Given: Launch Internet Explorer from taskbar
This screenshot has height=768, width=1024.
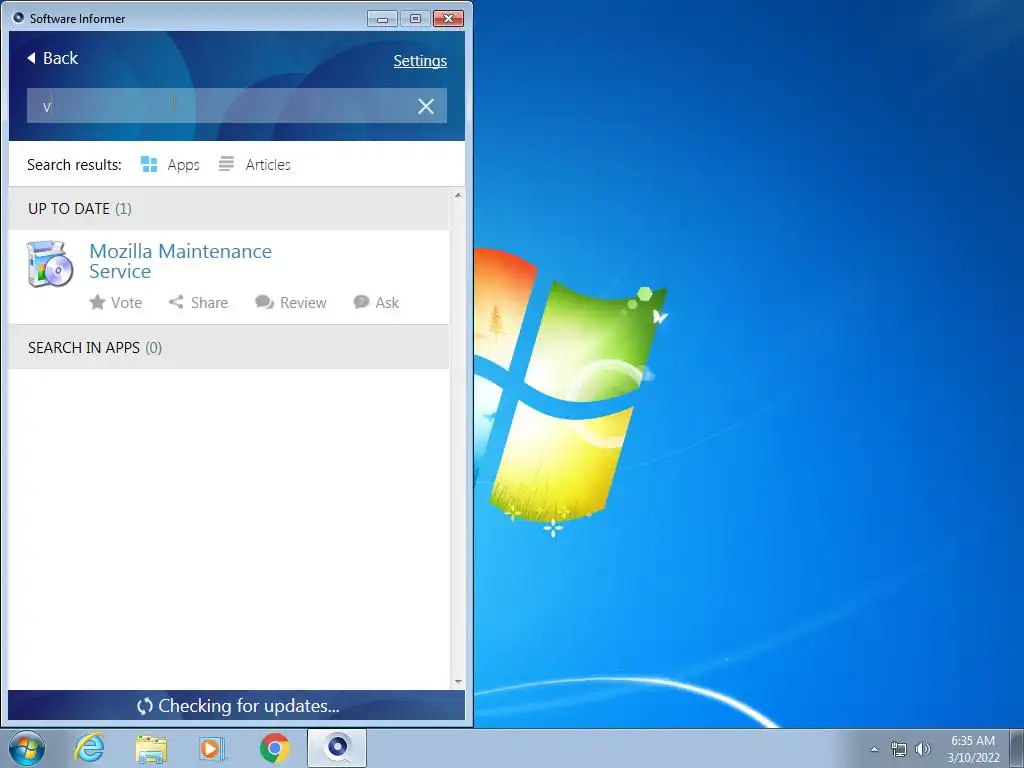Looking at the screenshot, I should click(x=89, y=748).
